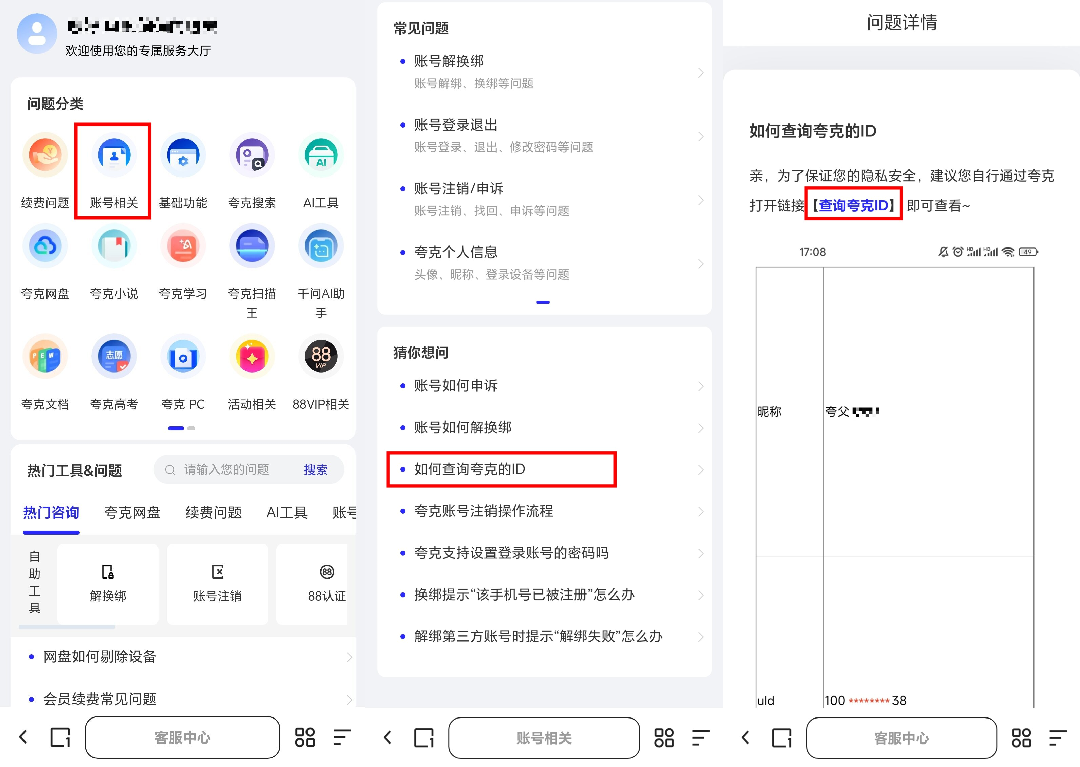Go back in the 客服中心 left panel
Image resolution: width=1080 pixels, height=767 pixels.
click(23, 737)
